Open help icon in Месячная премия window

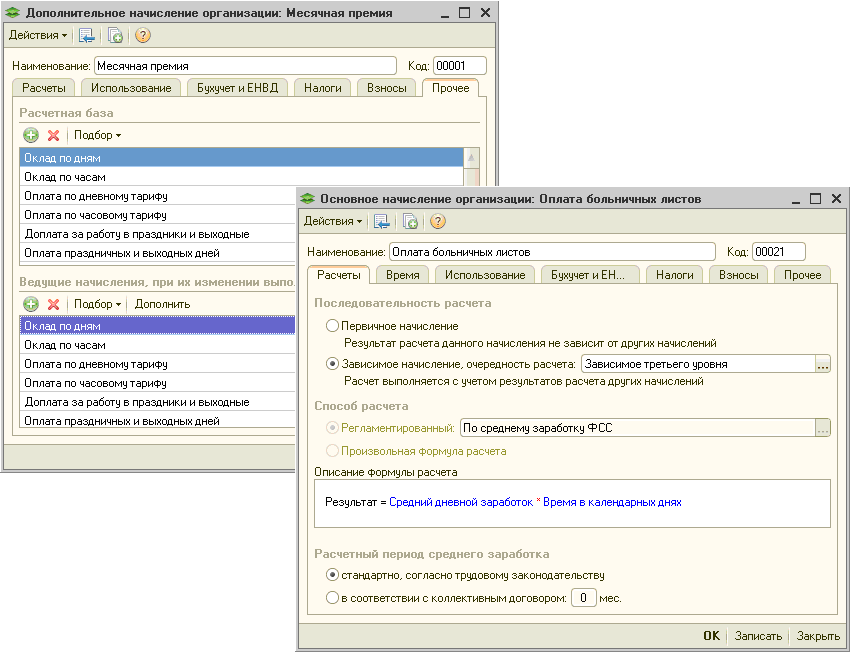(x=143, y=35)
